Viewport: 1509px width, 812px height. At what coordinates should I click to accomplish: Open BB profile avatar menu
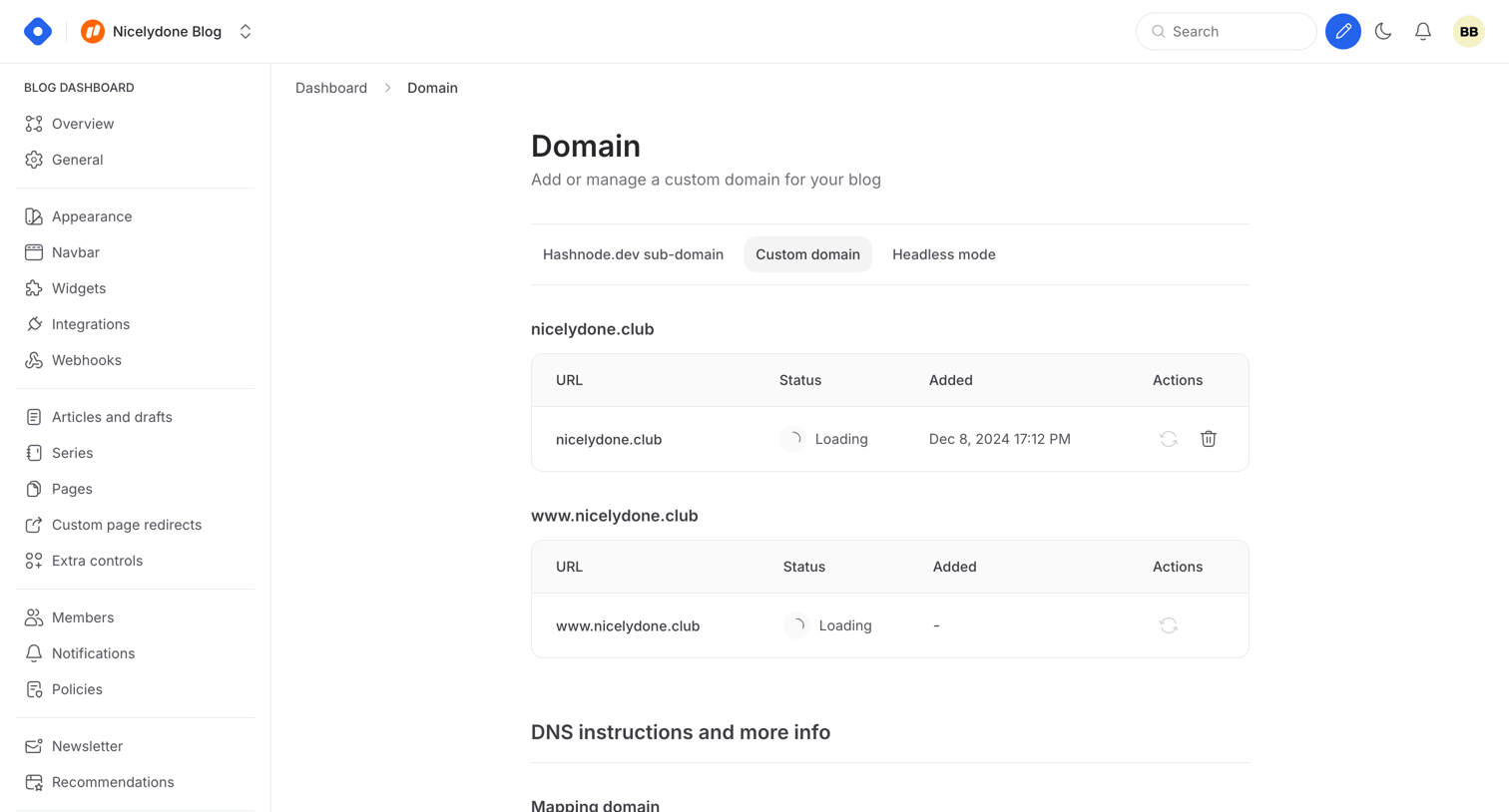tap(1469, 32)
